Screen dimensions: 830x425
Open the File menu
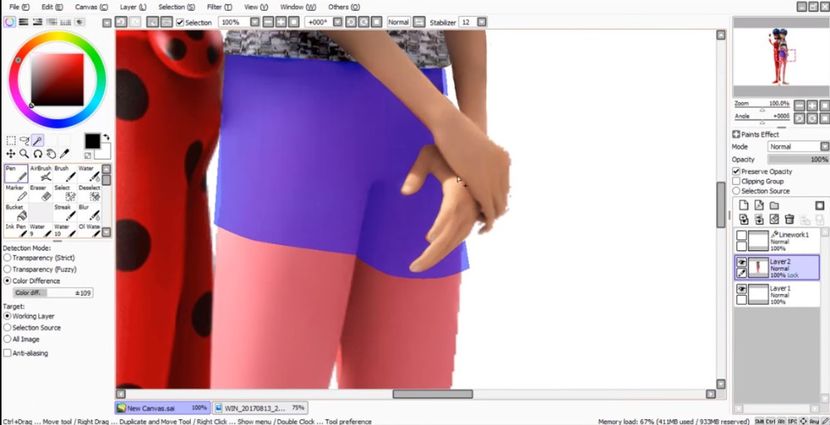coord(20,7)
